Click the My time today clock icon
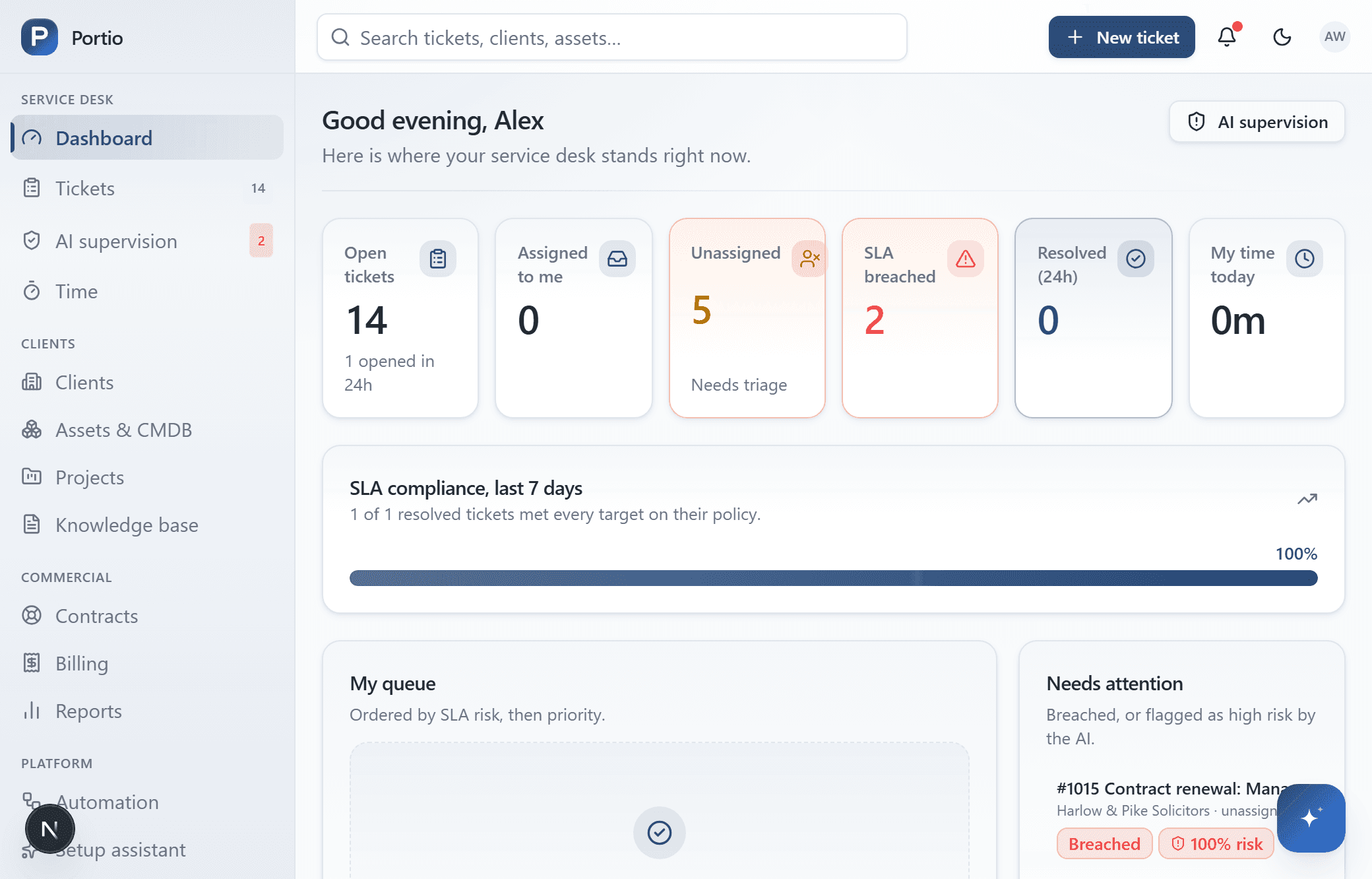Viewport: 1372px width, 879px height. coord(1305,259)
